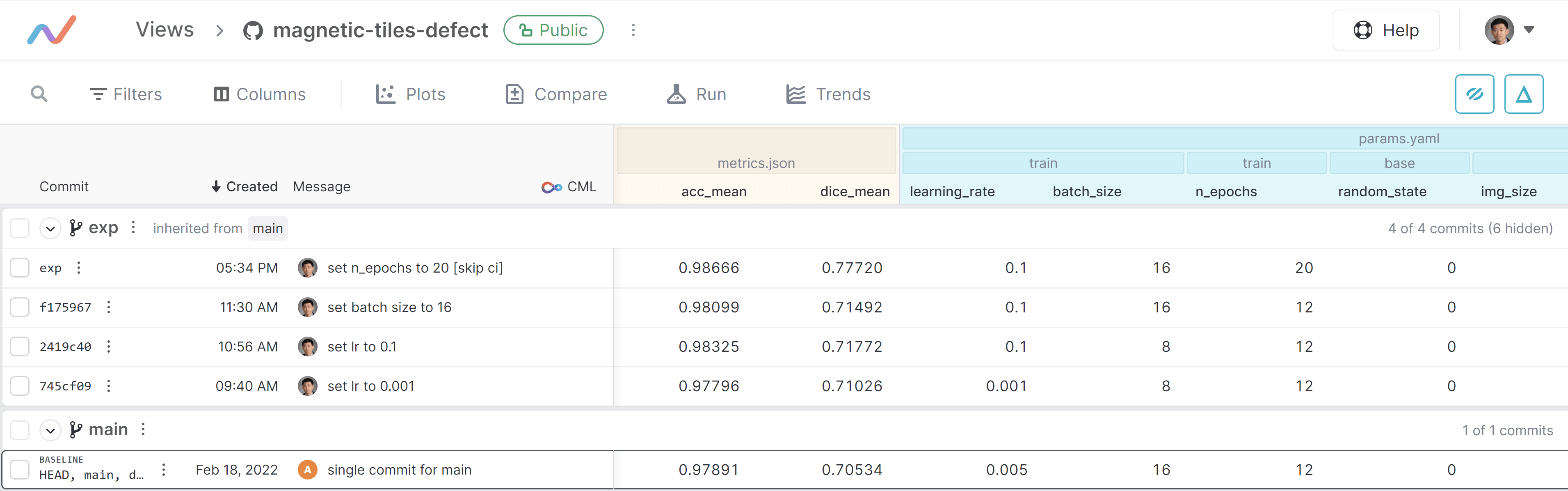Collapse the exp branch group

click(50, 229)
